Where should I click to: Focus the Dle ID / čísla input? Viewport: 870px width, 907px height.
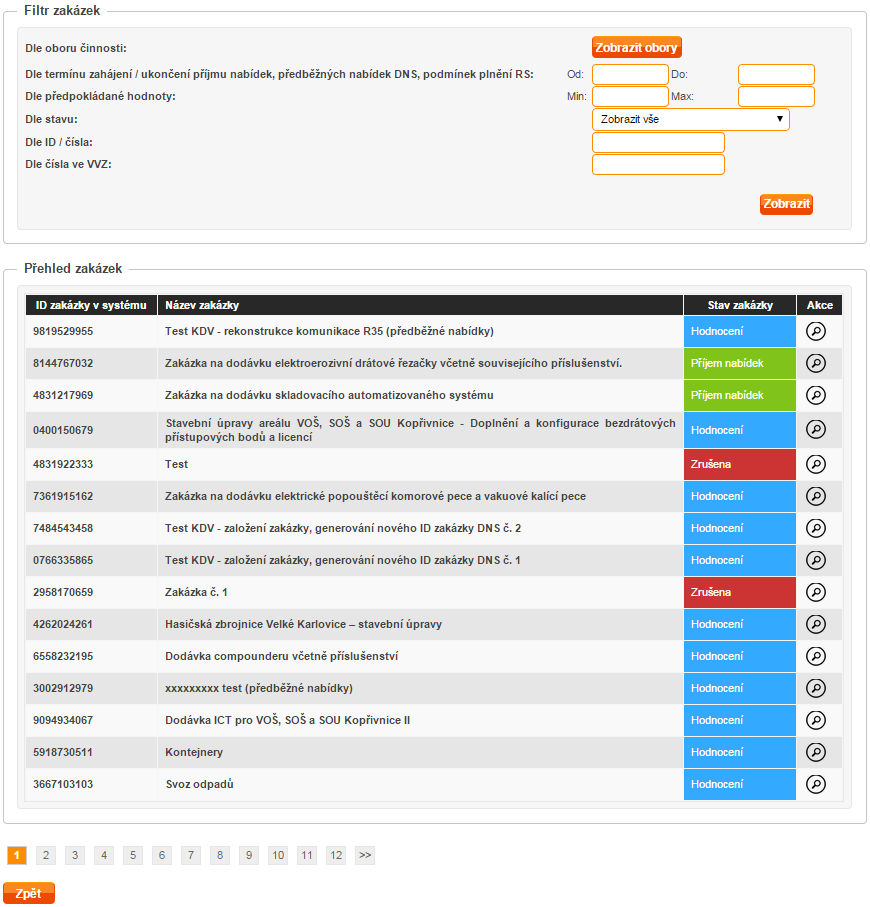pos(658,142)
